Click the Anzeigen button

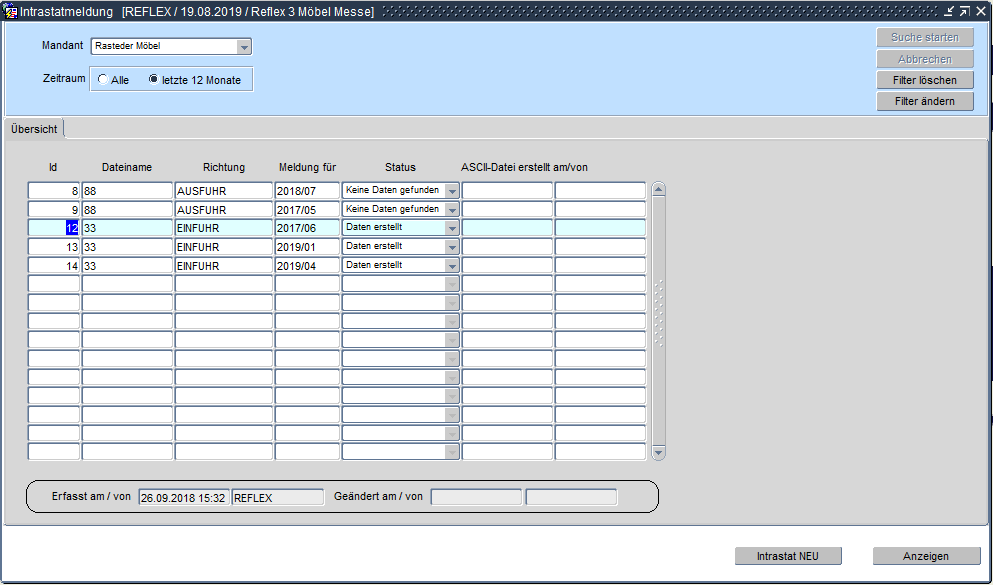[x=925, y=556]
